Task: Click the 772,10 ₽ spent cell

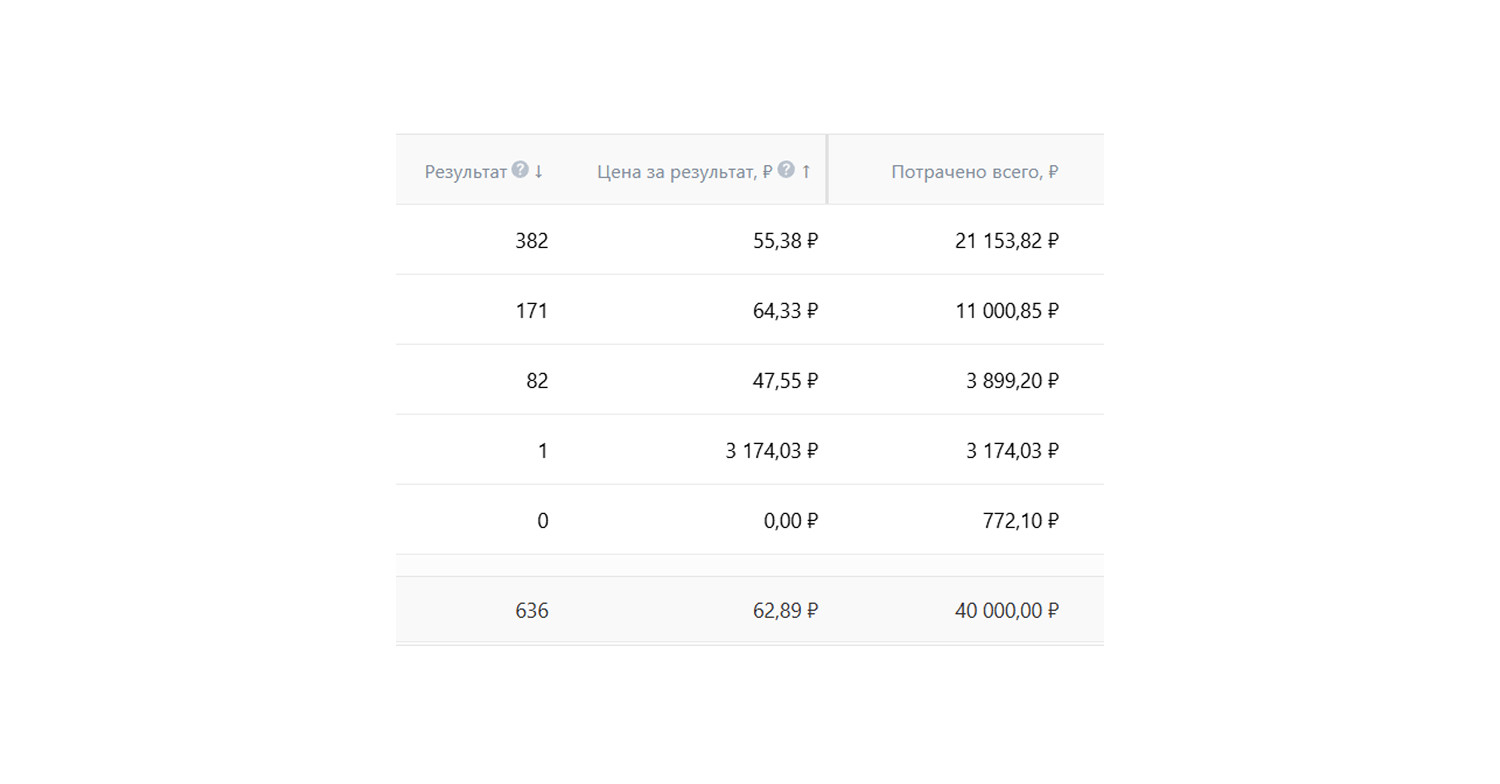Action: pyautogui.click(x=1020, y=521)
